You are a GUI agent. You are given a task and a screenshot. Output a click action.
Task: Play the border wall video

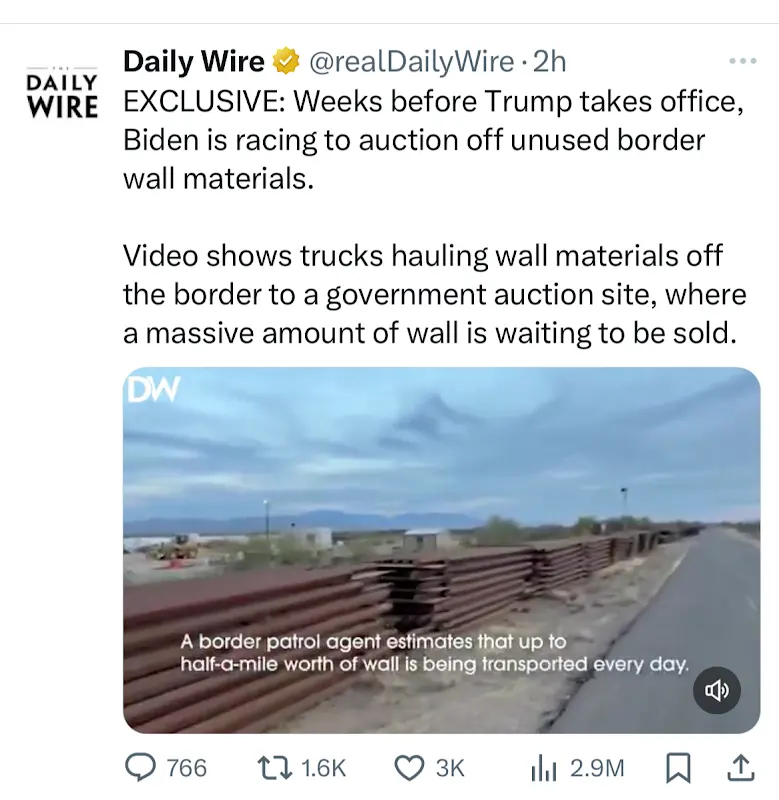[x=442, y=550]
